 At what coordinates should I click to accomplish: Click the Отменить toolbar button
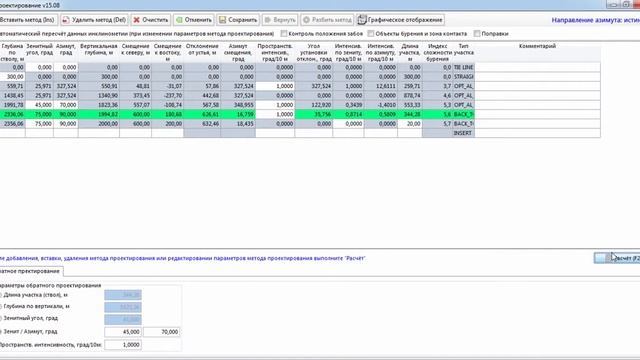[x=193, y=20]
